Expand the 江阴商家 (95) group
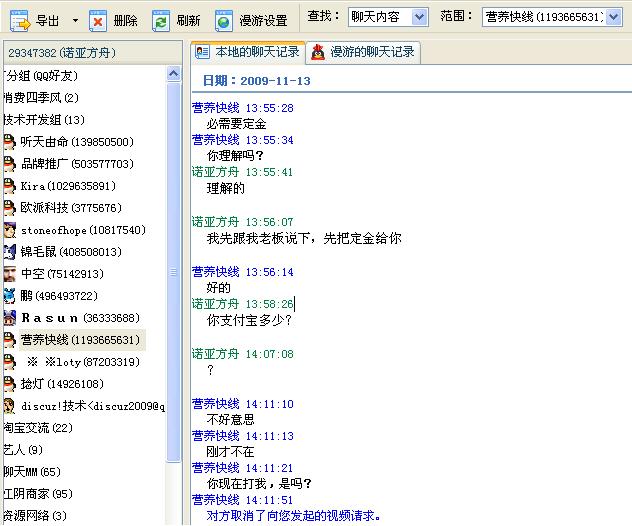Screen dimensions: 632x526 point(38,494)
